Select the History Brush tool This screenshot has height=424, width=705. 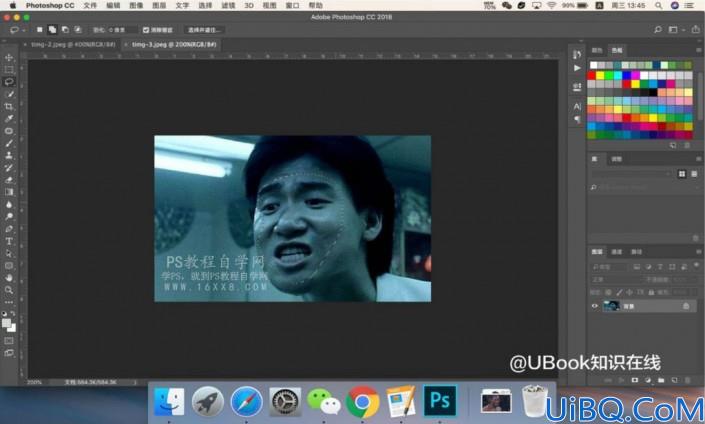point(9,168)
